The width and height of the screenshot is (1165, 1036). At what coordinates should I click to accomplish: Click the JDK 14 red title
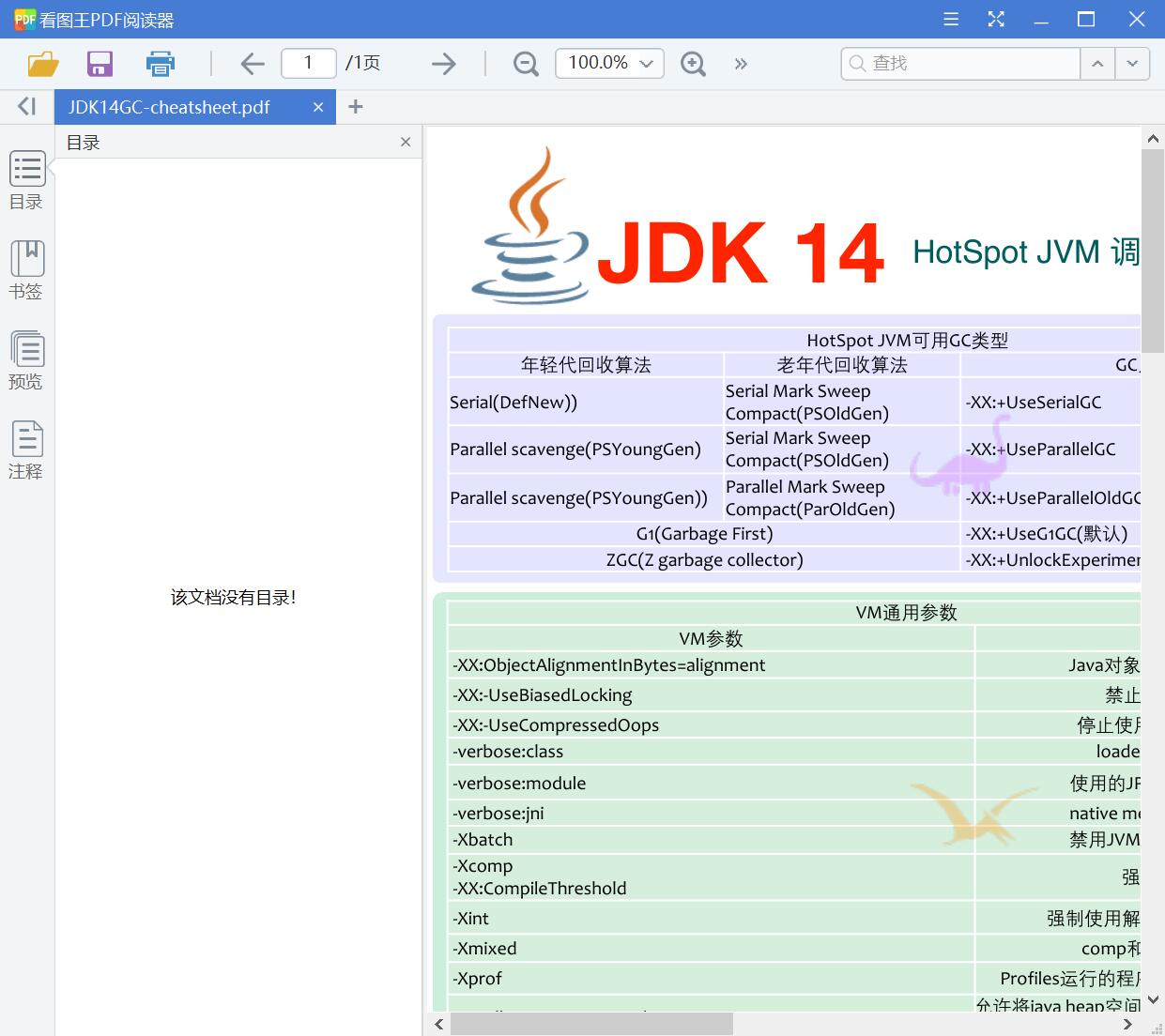click(741, 253)
